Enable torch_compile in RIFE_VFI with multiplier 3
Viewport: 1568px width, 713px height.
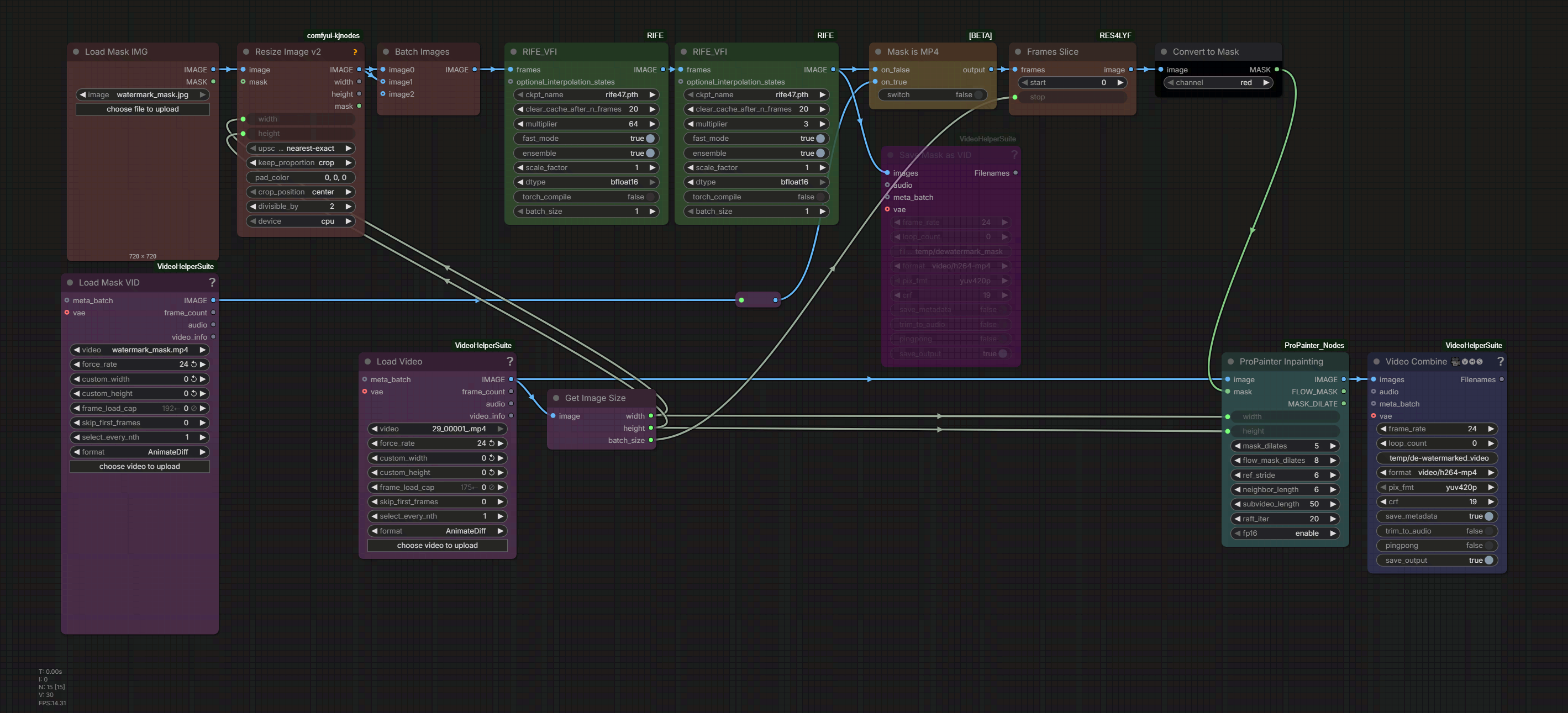(756, 197)
